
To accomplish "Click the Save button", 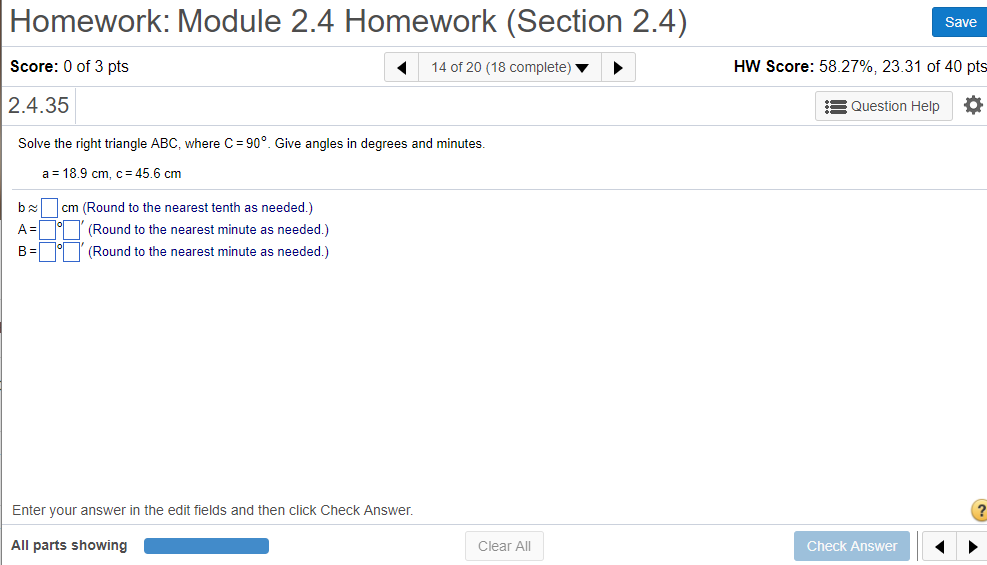I will 959,22.
